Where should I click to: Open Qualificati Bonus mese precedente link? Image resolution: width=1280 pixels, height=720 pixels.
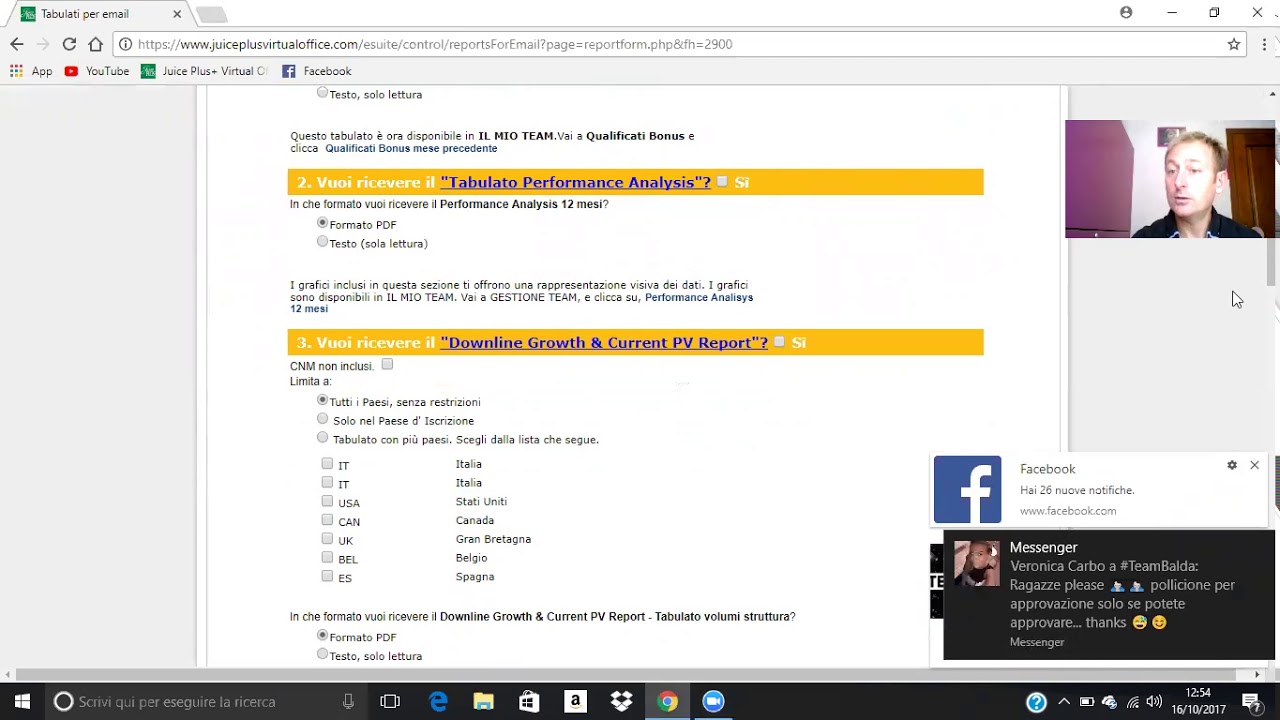[x=411, y=148]
